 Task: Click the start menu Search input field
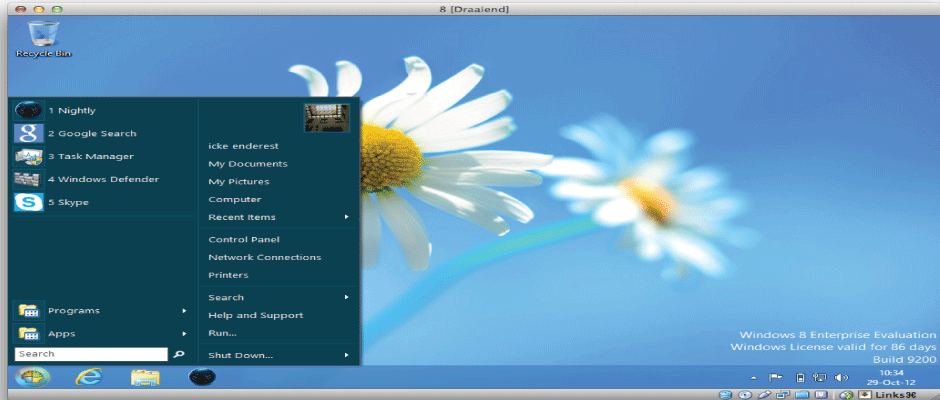point(91,354)
